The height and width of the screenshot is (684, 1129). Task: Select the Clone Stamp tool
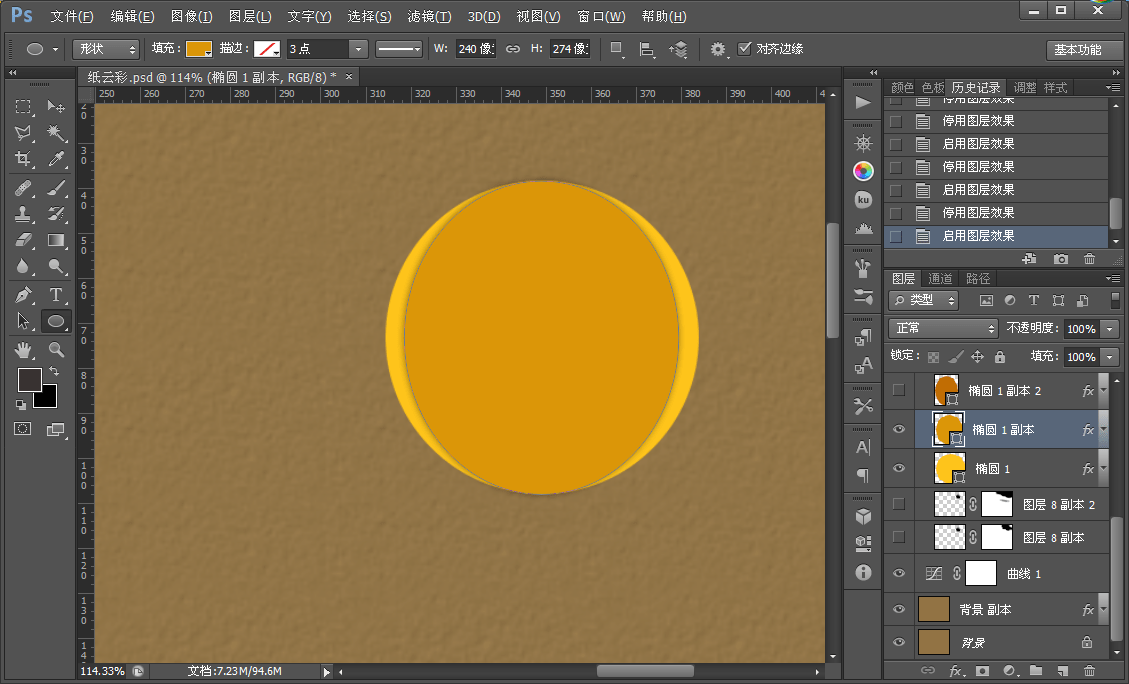tap(23, 214)
